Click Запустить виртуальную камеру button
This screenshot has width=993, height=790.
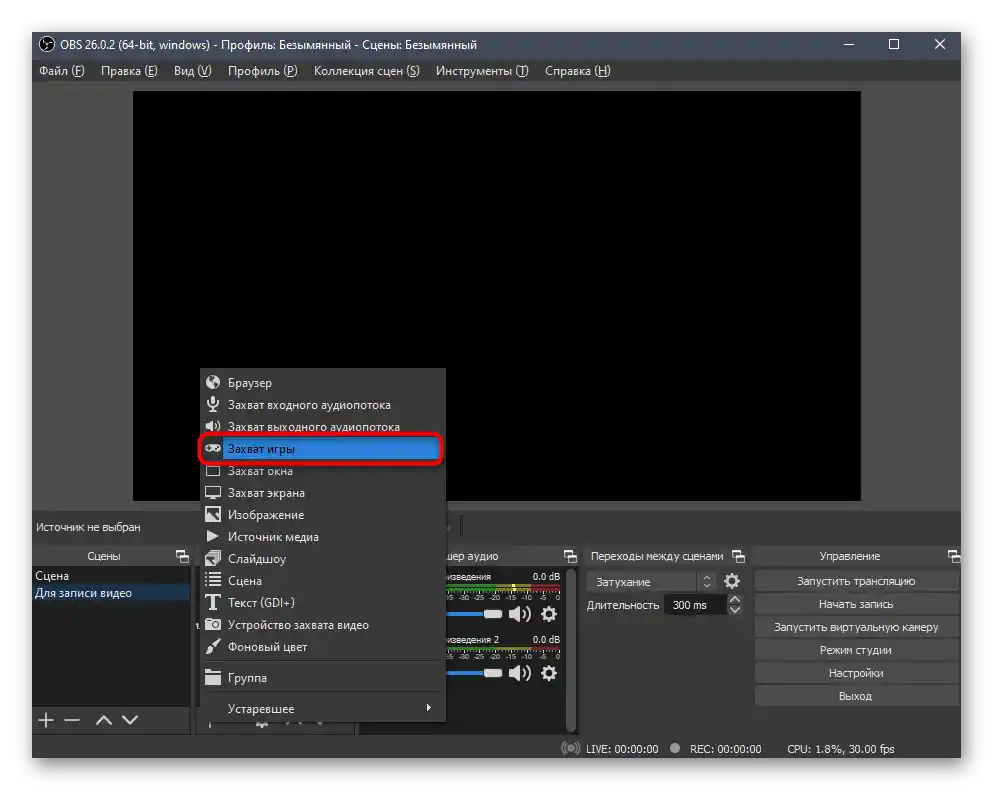(x=856, y=627)
